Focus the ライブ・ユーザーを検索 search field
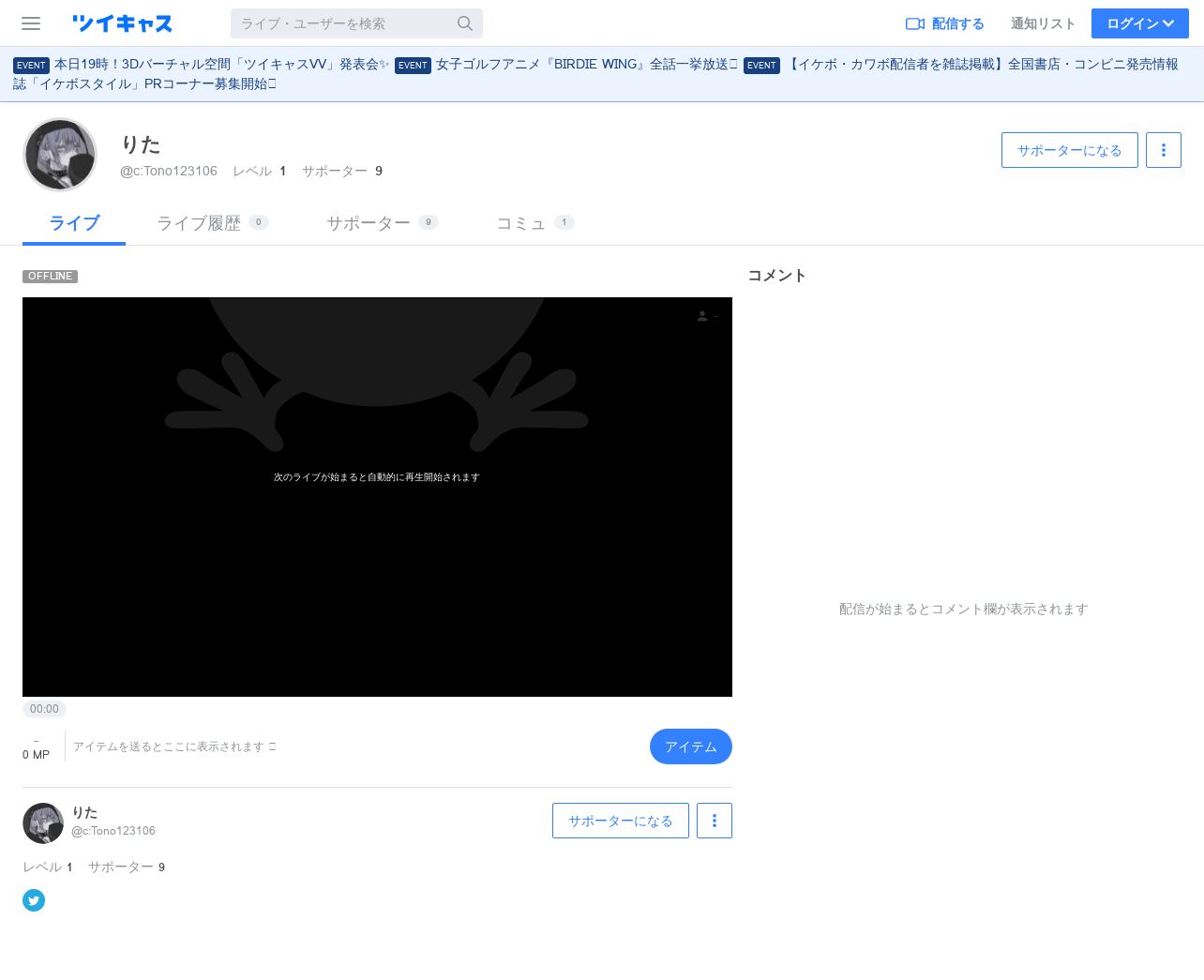The height and width of the screenshot is (980, 1204). [x=356, y=23]
